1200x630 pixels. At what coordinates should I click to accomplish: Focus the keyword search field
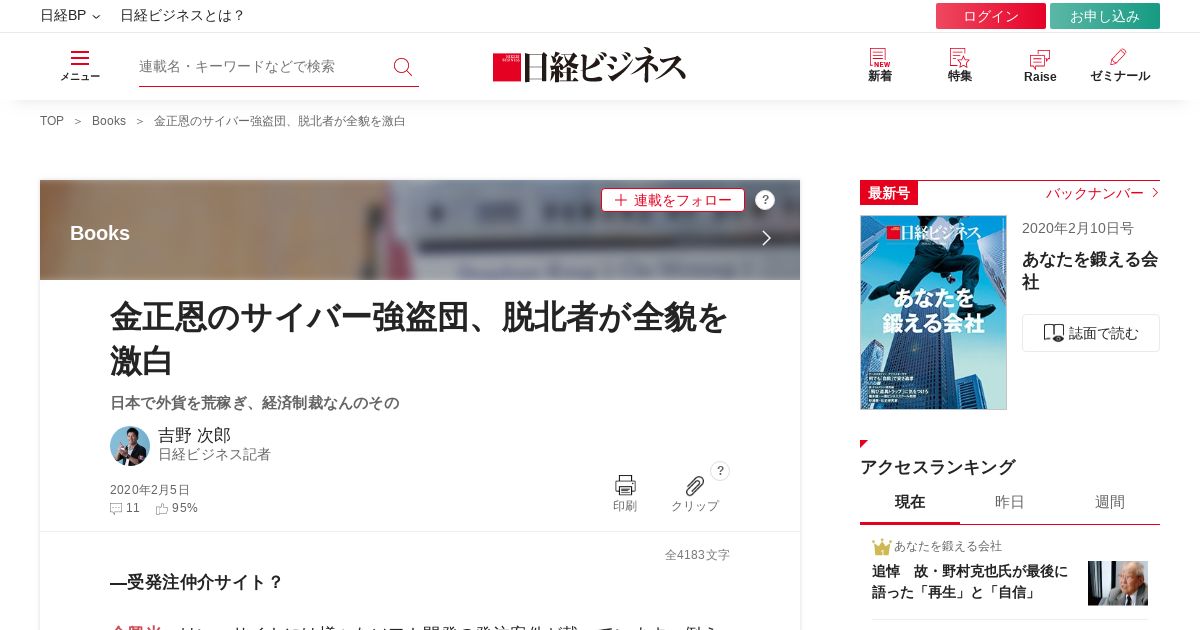point(262,66)
